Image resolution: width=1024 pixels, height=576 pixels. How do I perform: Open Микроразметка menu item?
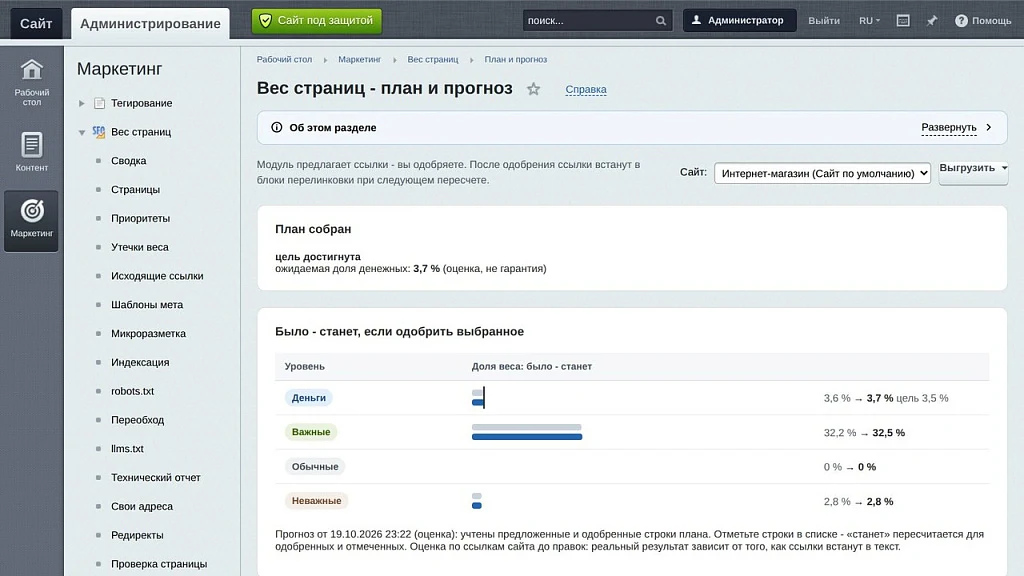148,333
